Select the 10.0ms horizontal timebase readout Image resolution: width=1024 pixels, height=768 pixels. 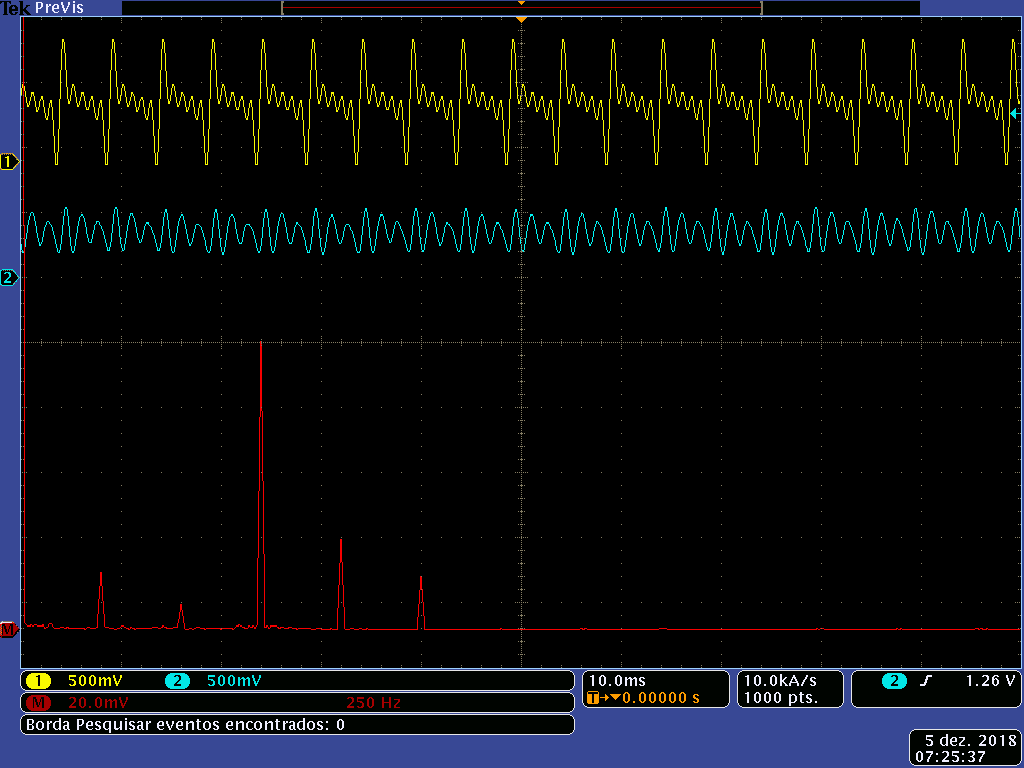[x=618, y=681]
